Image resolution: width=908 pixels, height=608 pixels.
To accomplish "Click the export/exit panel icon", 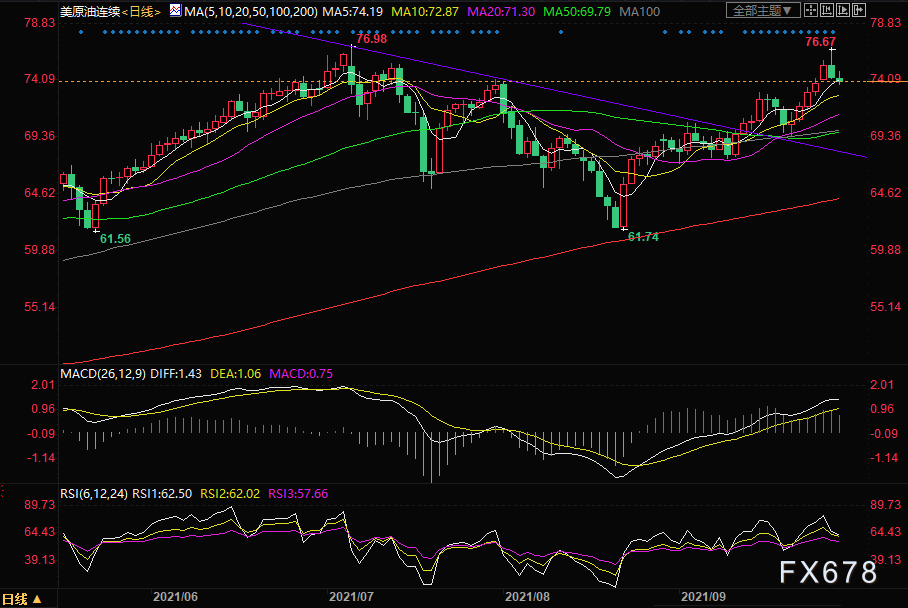I will click(x=859, y=10).
